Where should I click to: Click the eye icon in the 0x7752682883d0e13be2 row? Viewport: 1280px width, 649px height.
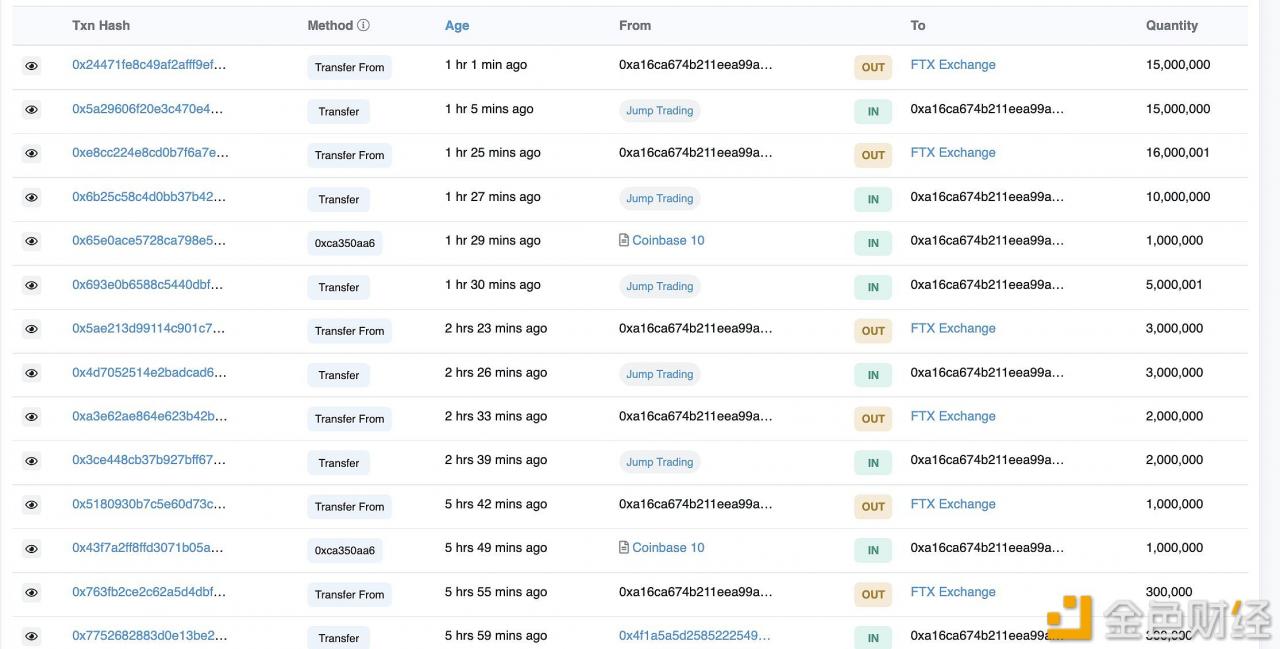point(31,637)
